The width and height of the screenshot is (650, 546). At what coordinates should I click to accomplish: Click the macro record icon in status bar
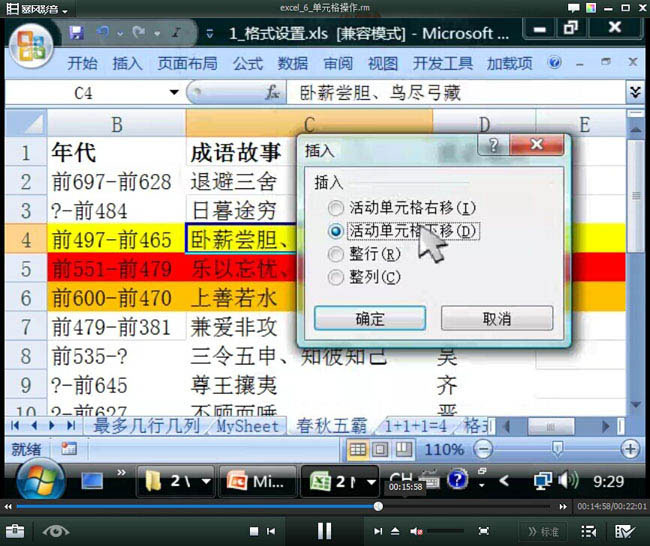point(69,448)
